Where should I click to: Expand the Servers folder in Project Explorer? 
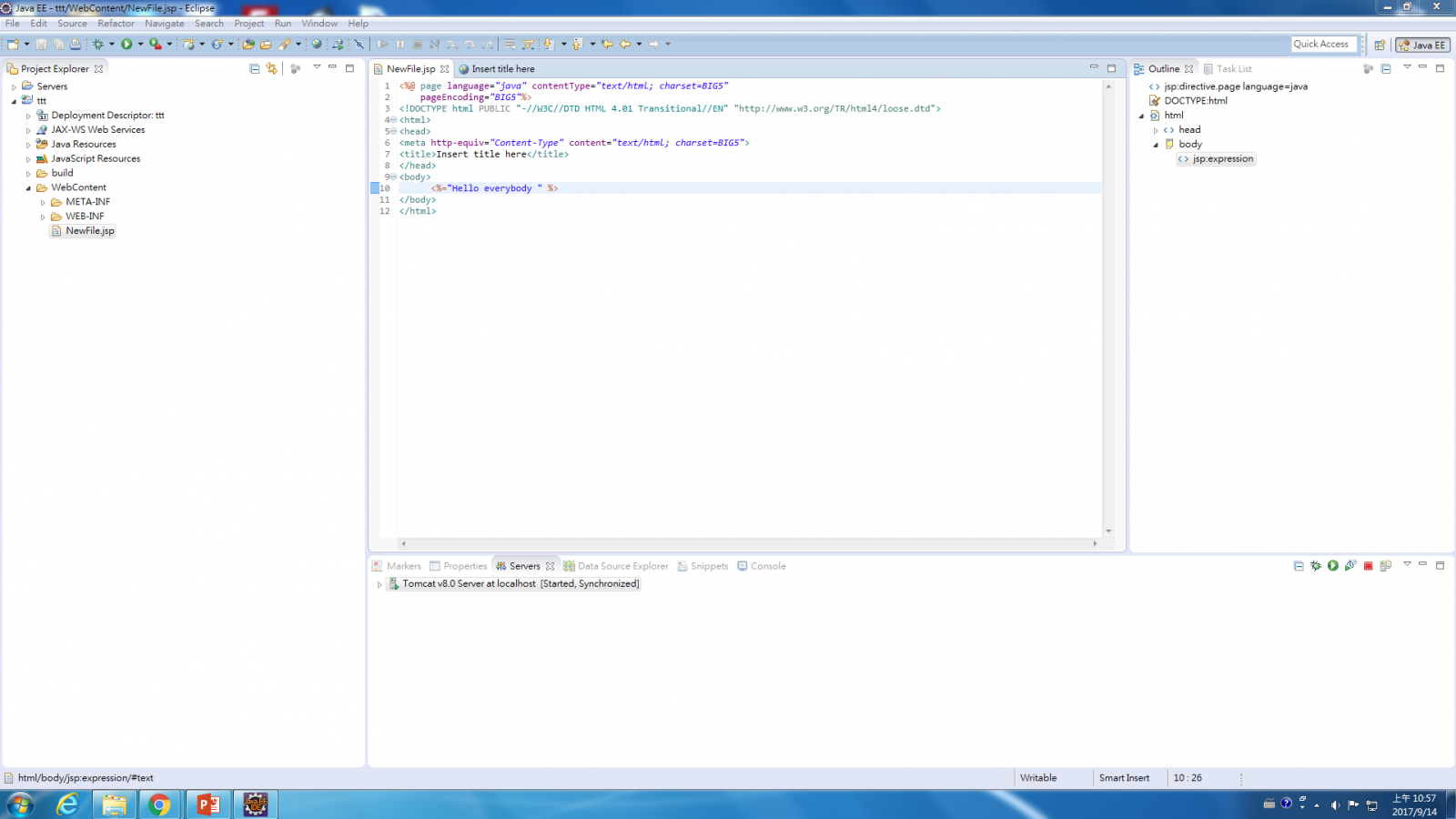(14, 86)
